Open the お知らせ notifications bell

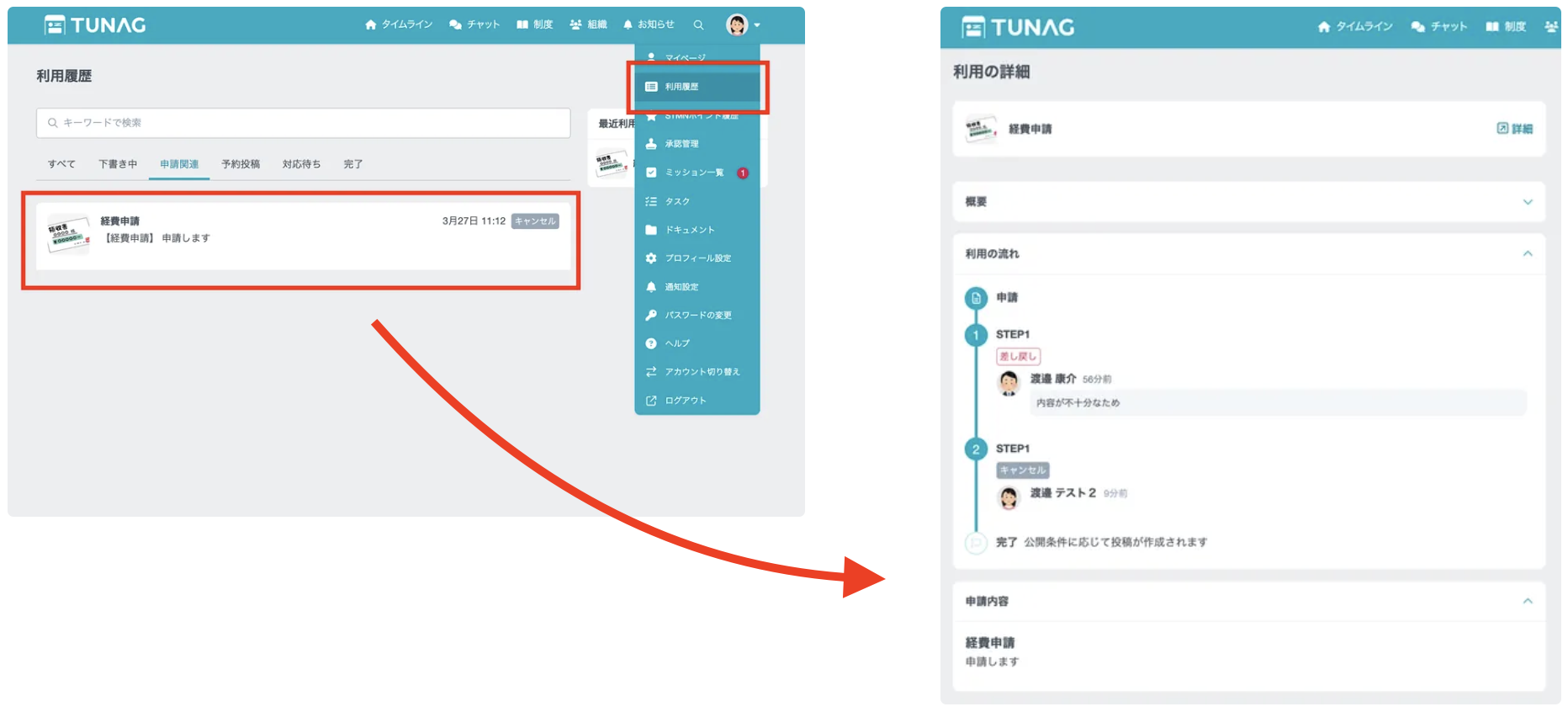(649, 24)
